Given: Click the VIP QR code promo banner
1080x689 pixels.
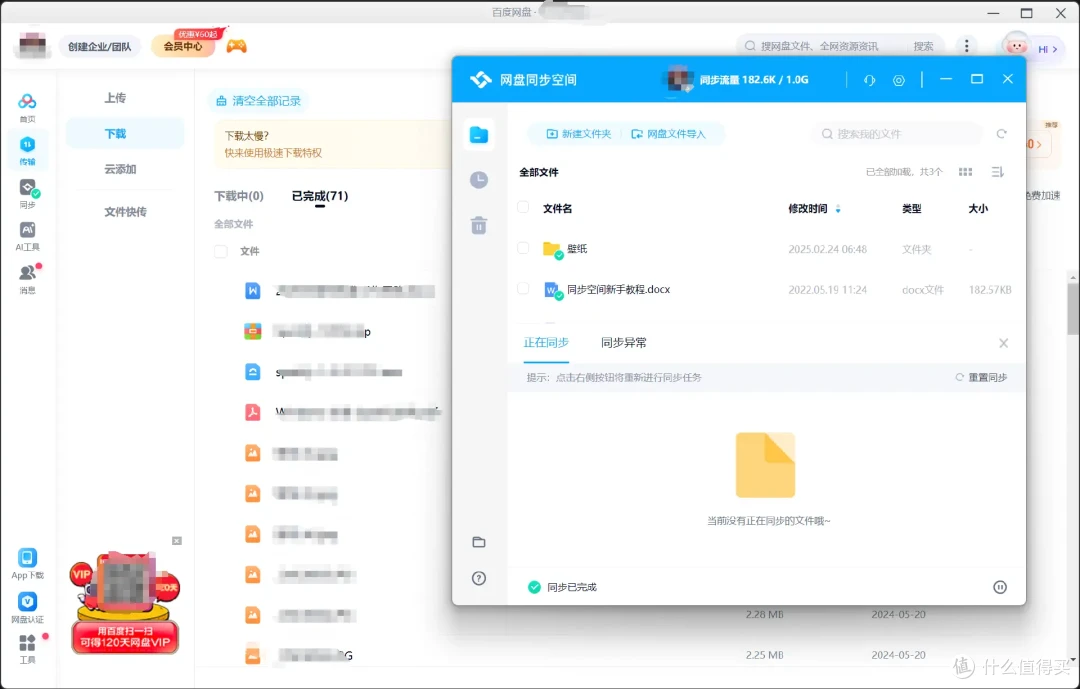Looking at the screenshot, I should (x=125, y=601).
